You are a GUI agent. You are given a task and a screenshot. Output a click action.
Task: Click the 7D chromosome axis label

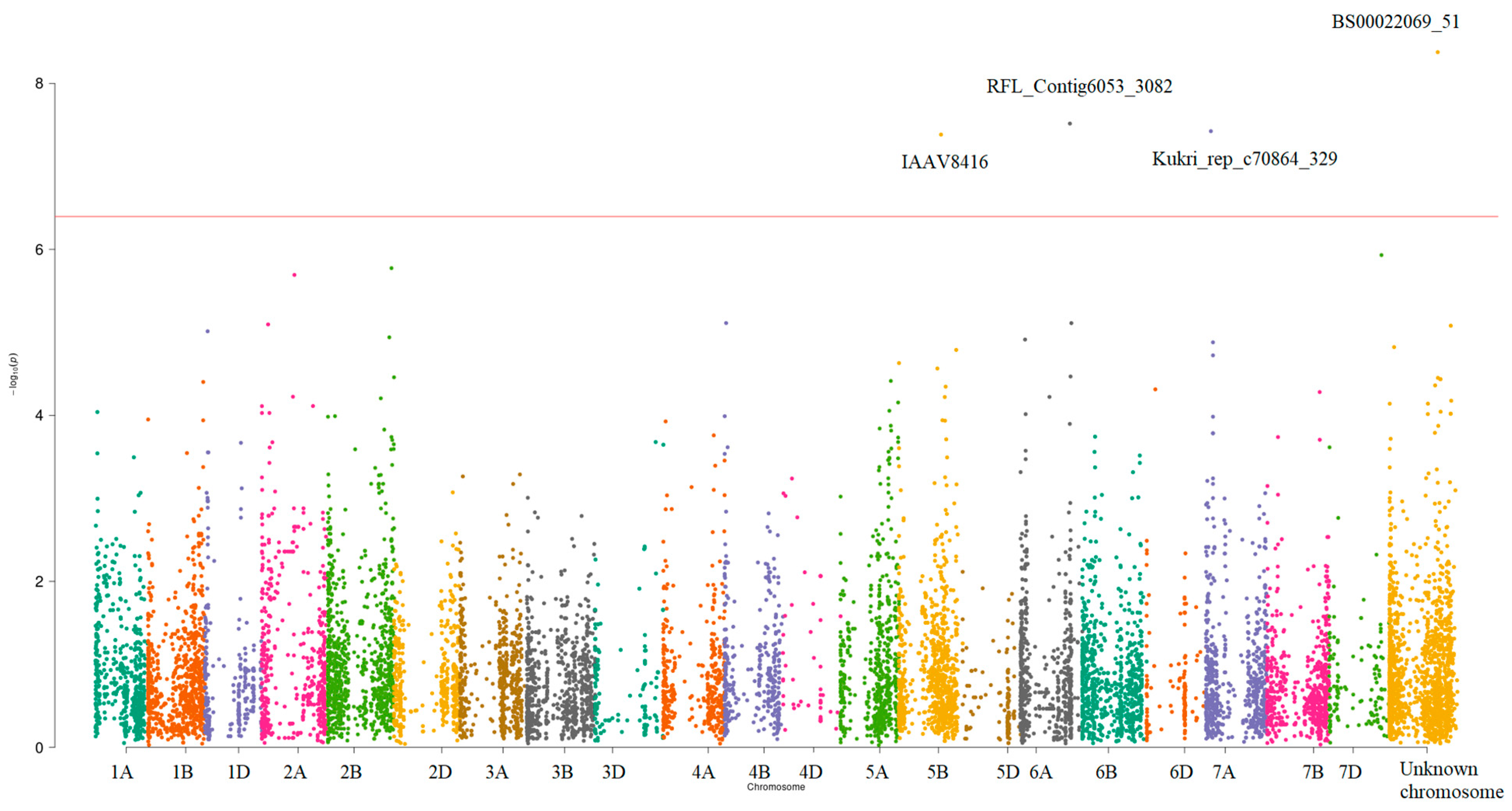[1350, 772]
